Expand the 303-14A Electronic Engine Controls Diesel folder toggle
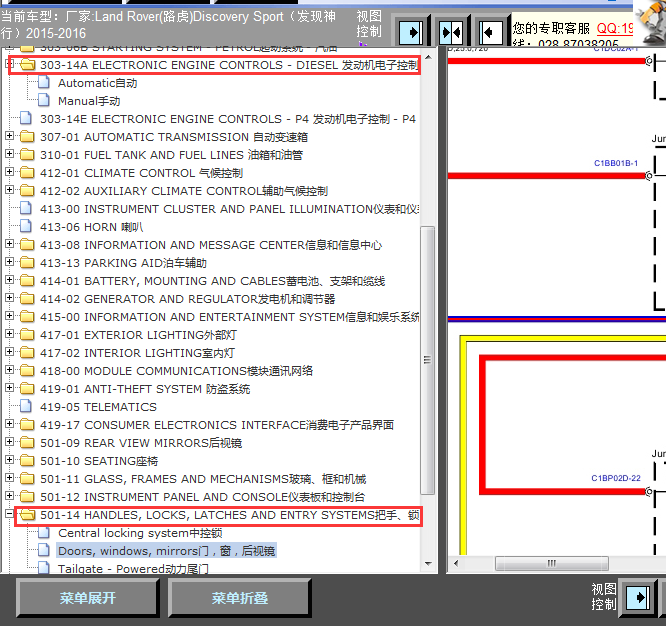Image resolution: width=666 pixels, height=629 pixels. pyautogui.click(x=9, y=64)
